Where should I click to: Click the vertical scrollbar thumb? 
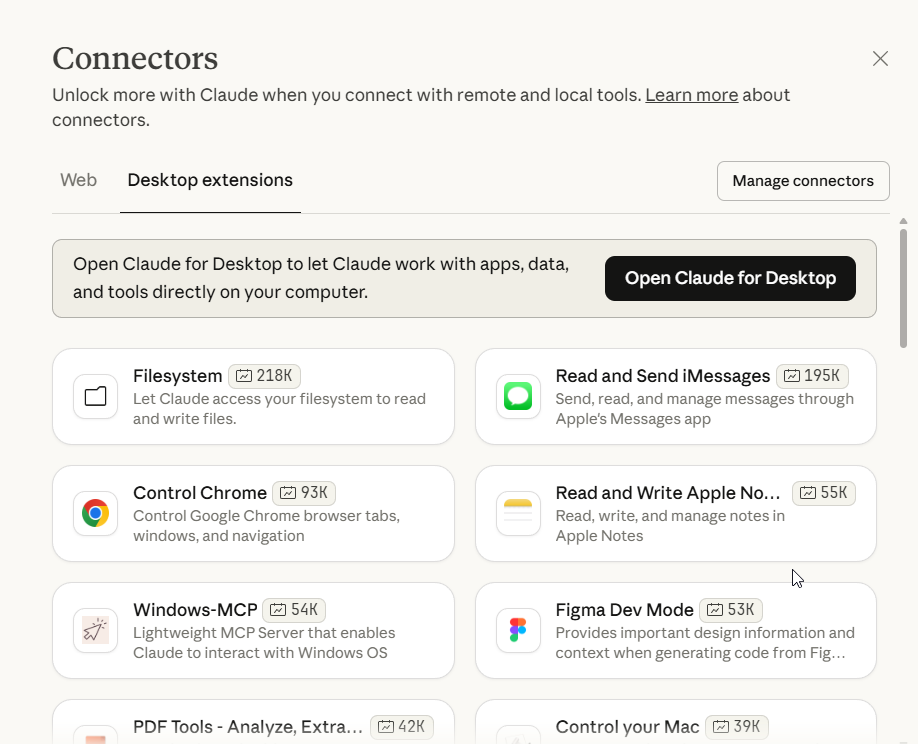click(903, 288)
